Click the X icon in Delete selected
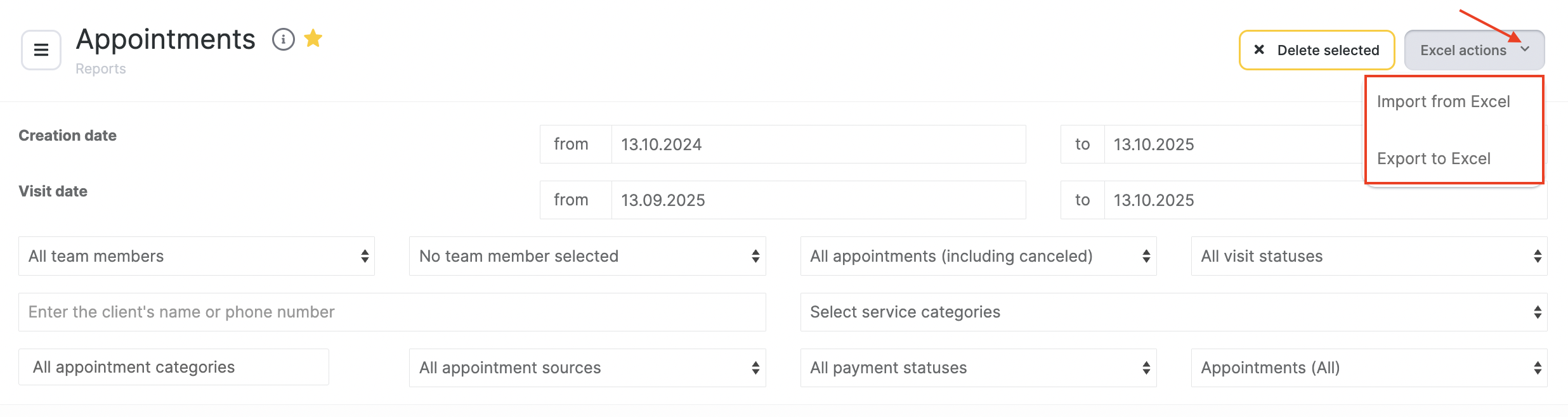The width and height of the screenshot is (1568, 417). point(1259,49)
